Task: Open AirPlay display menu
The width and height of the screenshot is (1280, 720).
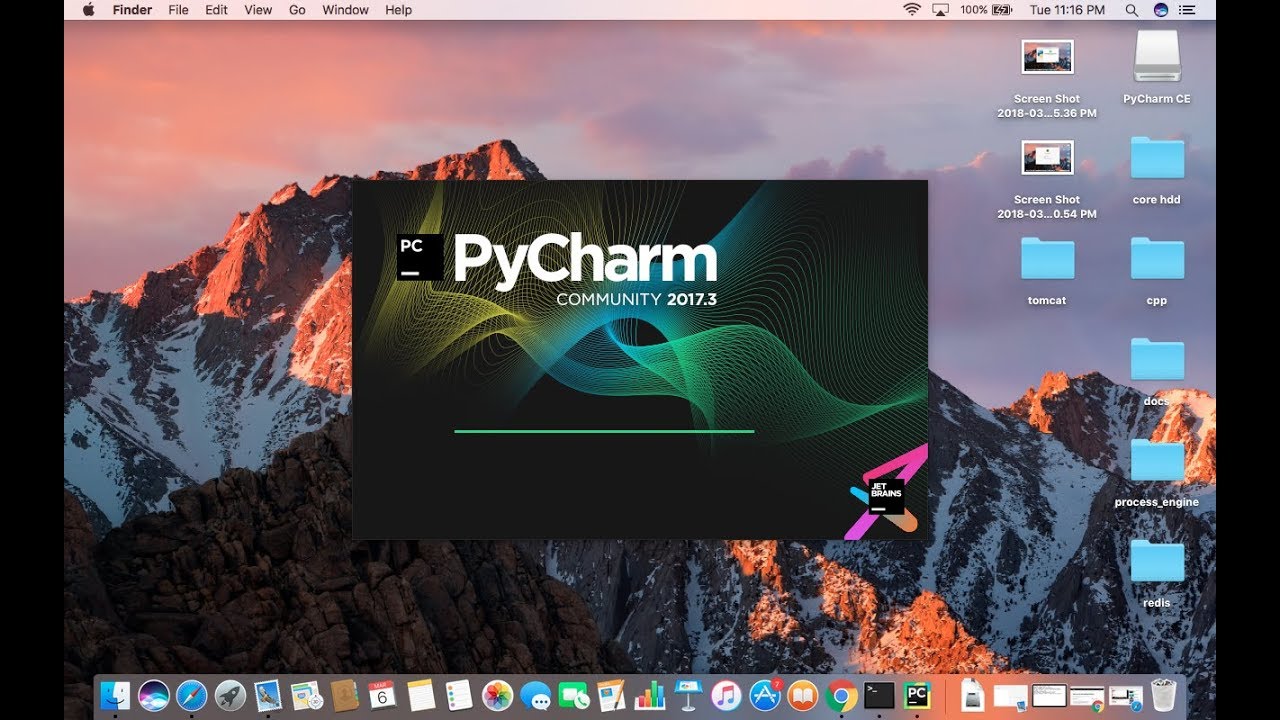Action: coord(940,10)
